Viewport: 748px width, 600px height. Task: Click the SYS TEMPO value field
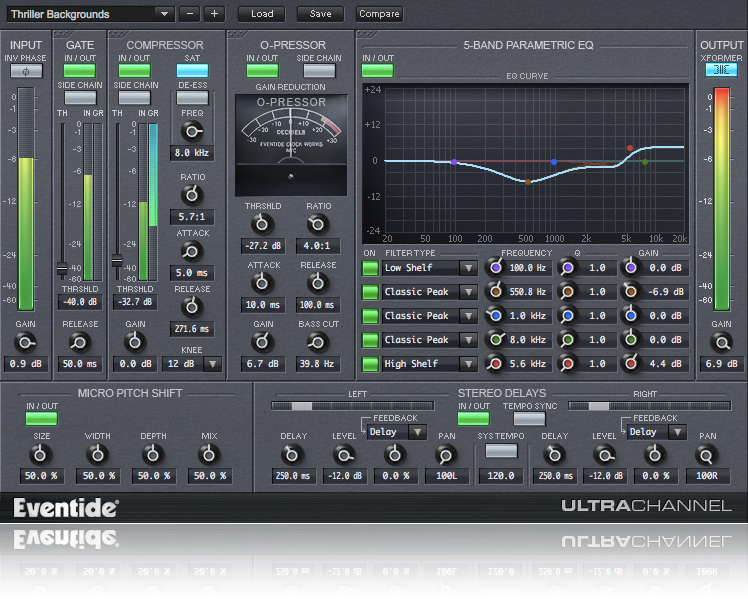click(x=501, y=477)
